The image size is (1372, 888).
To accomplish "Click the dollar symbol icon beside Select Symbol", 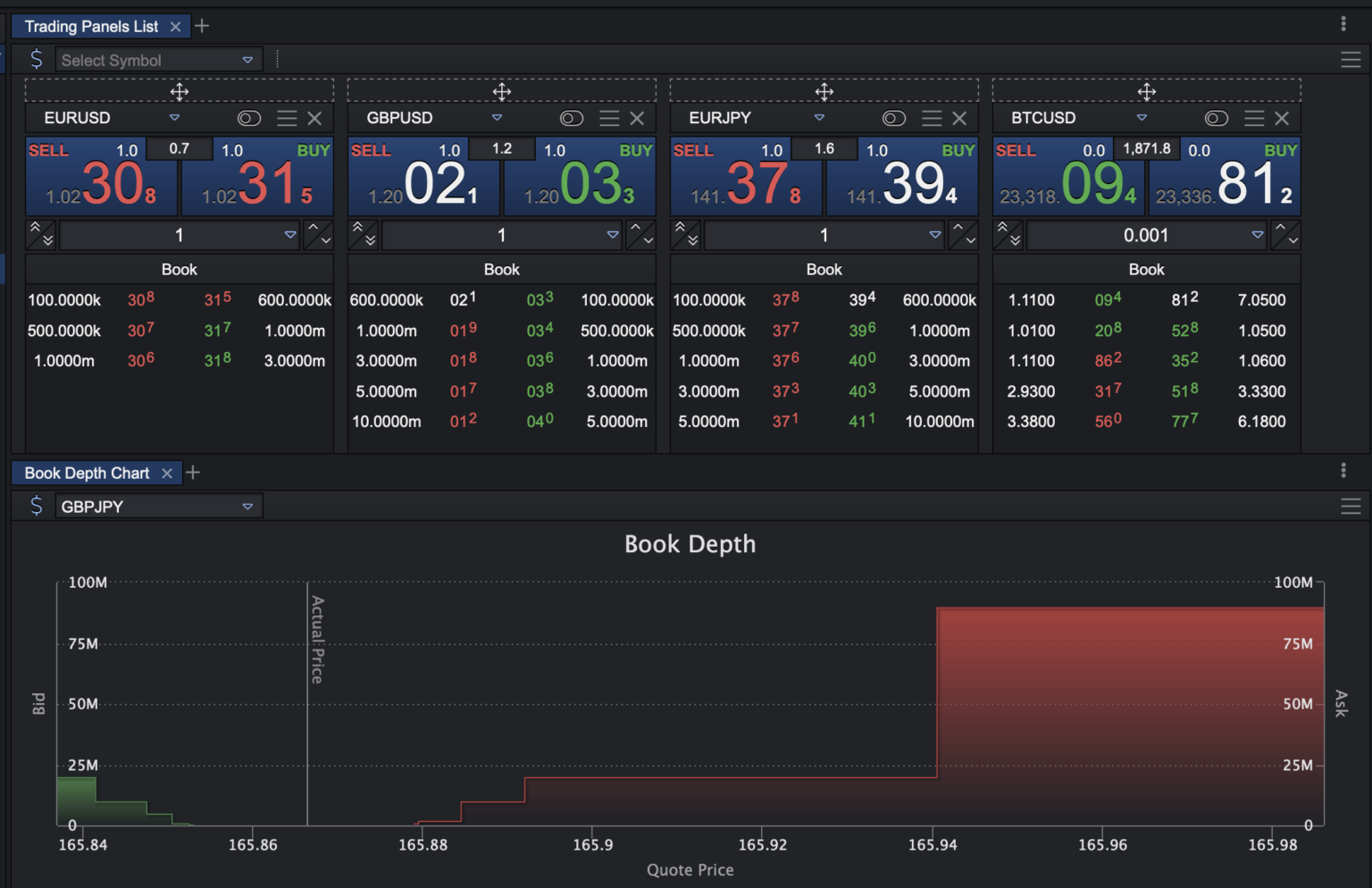I will [x=36, y=59].
